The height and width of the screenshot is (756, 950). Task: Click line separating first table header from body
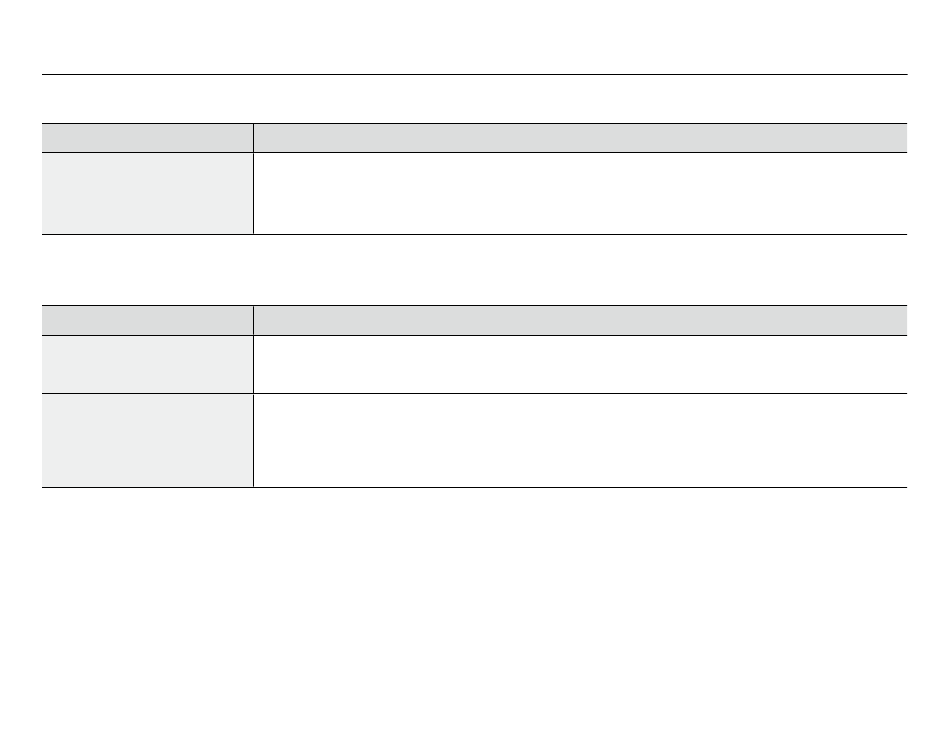(474, 152)
